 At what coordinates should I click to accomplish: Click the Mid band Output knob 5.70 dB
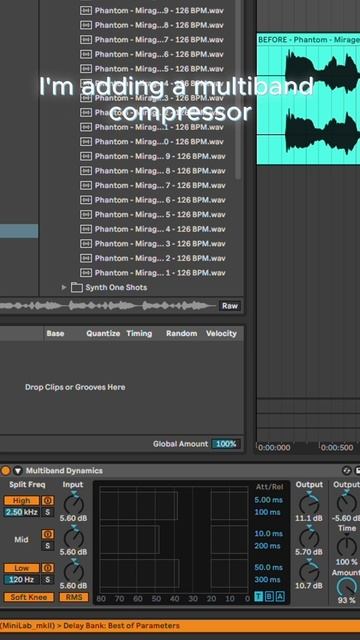tap(309, 538)
